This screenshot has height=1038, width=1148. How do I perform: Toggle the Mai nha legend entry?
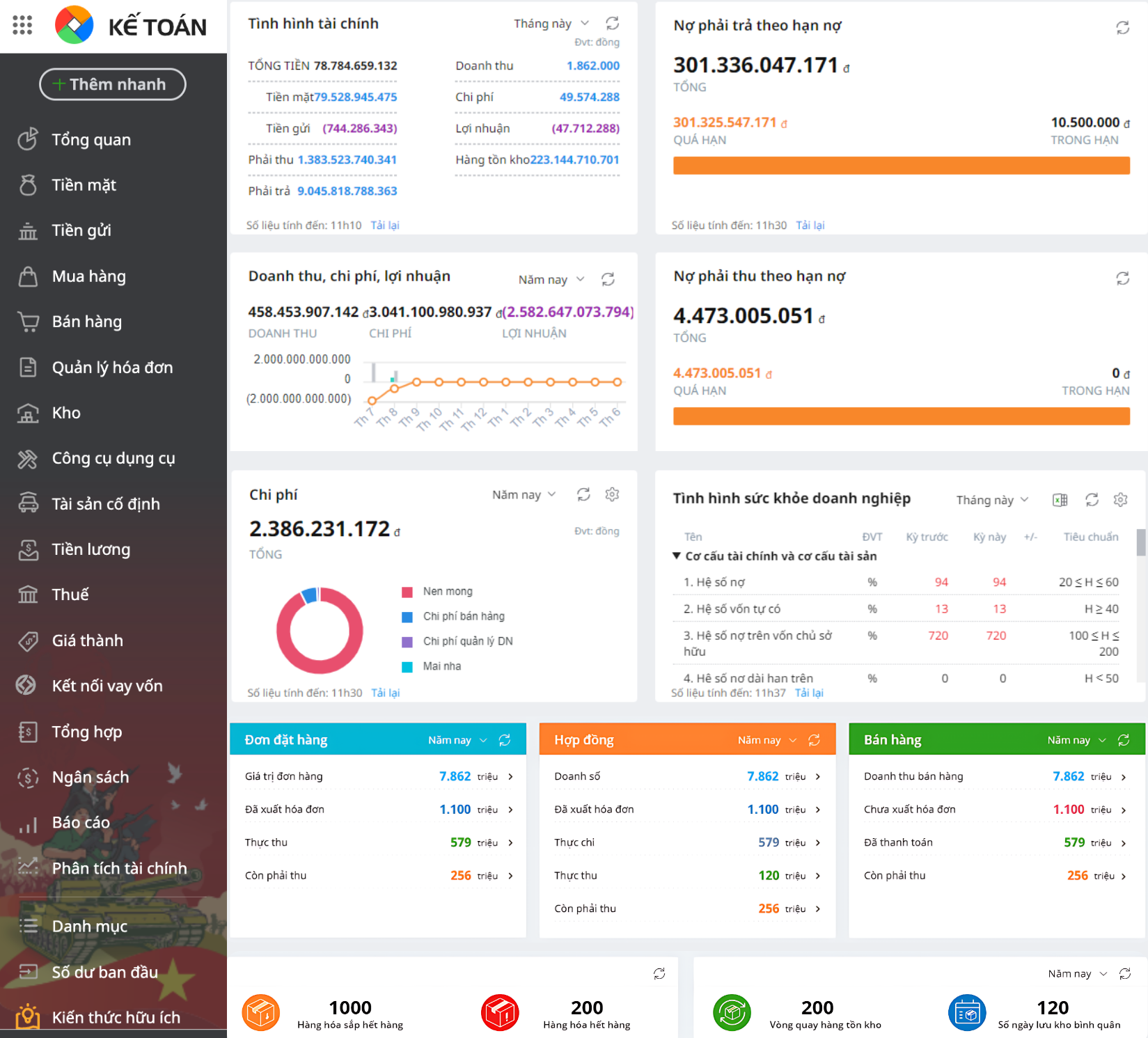432,667
